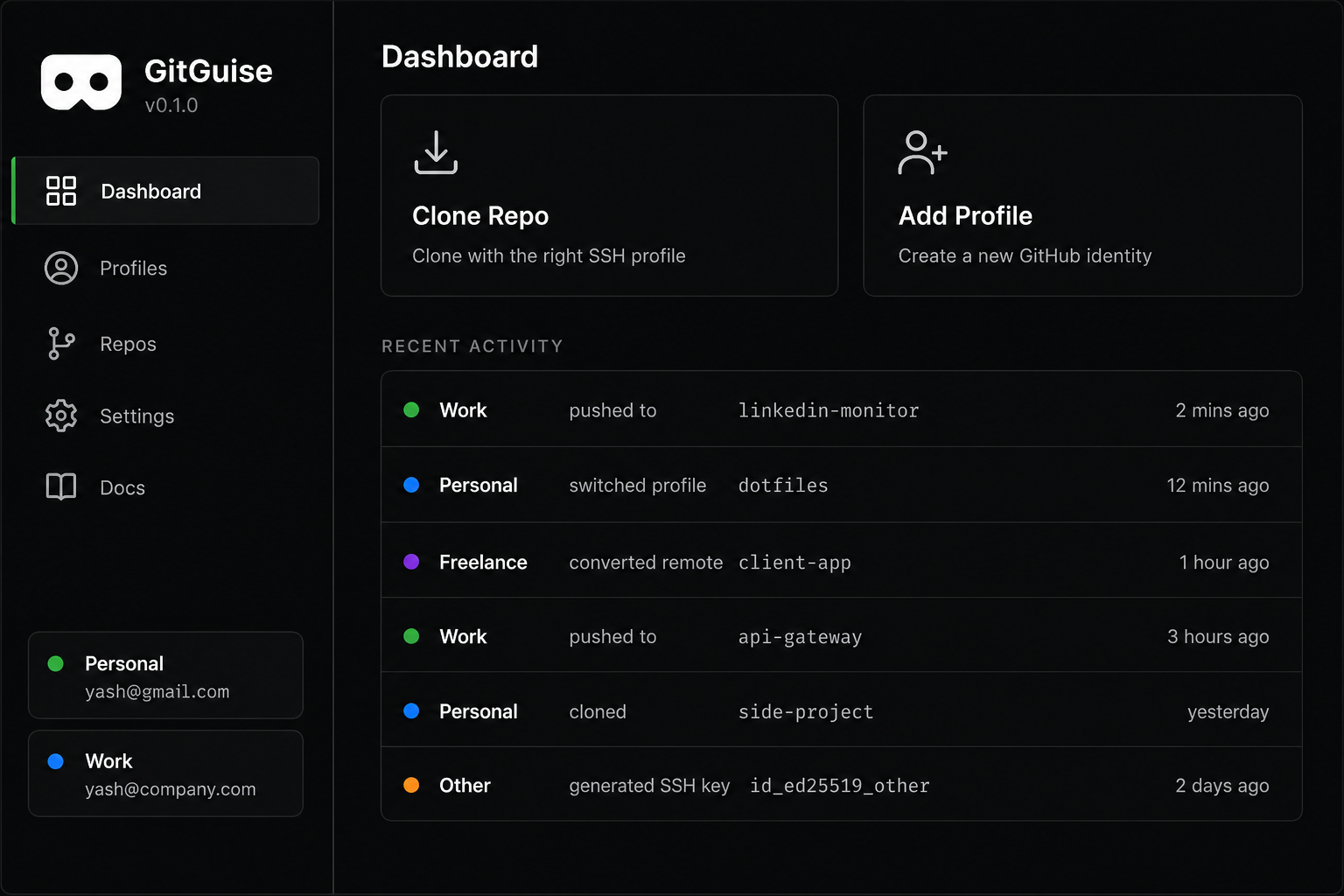This screenshot has width=1344, height=896.
Task: Click the Profiles user circle icon
Action: [x=61, y=268]
